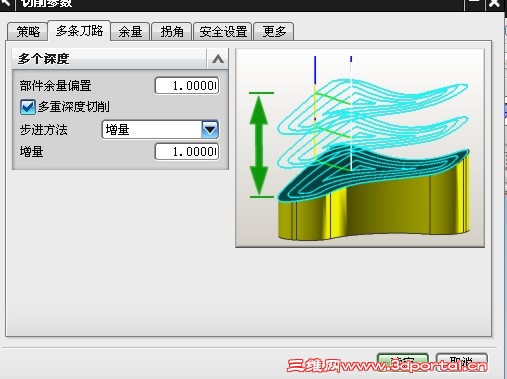Screen dimensions: 507x379
Task: Go to the 拐角 tab
Action: coord(172,32)
